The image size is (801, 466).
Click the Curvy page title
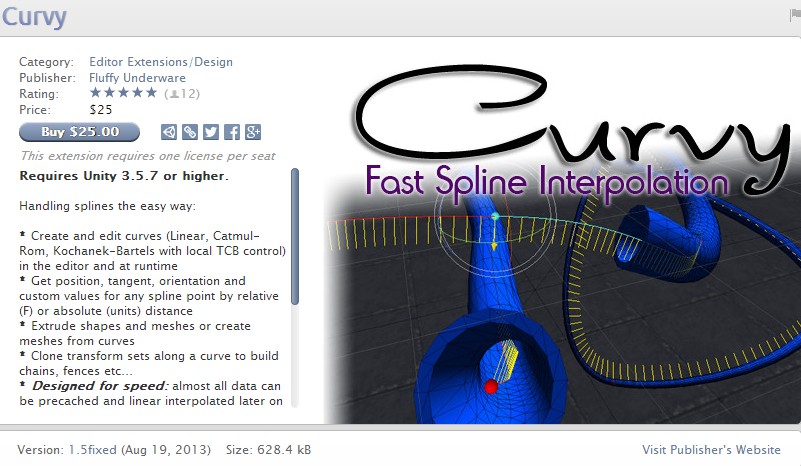click(x=34, y=16)
